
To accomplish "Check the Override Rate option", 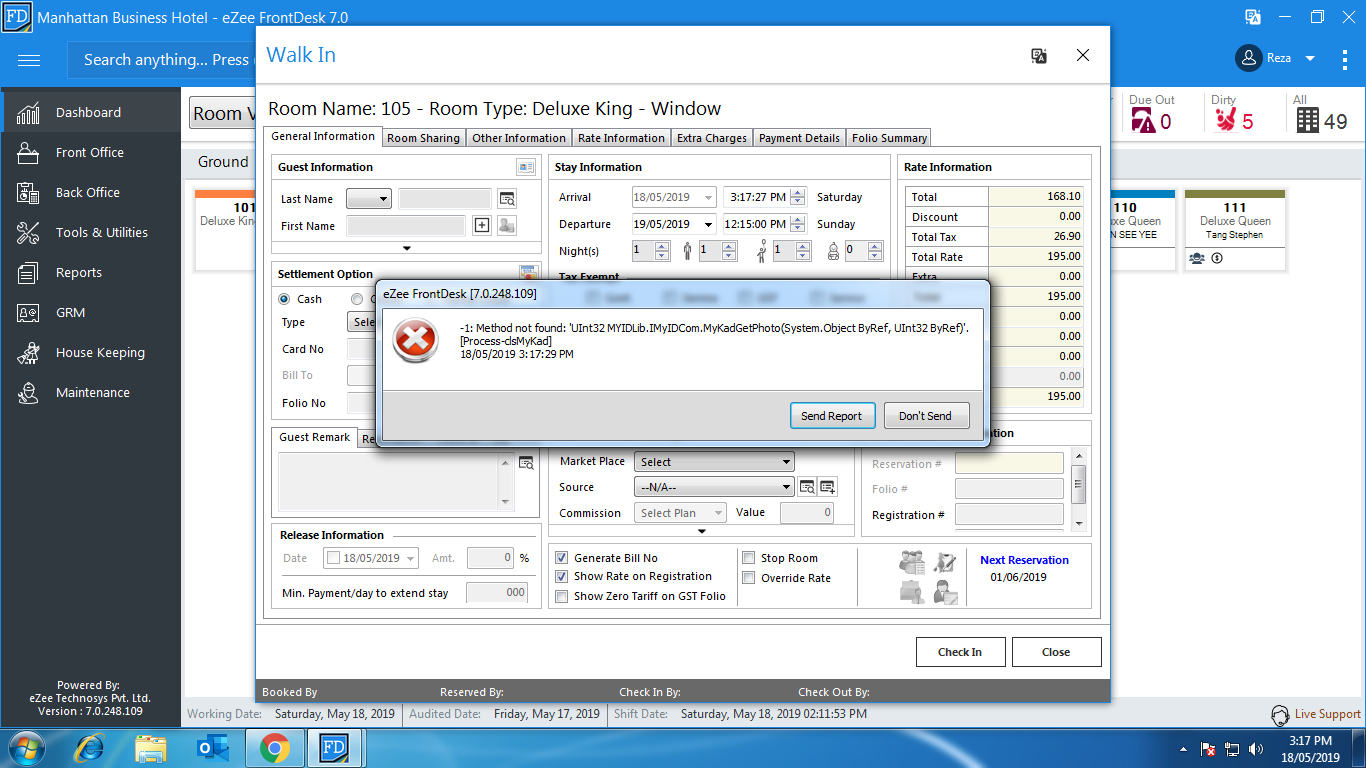I will (749, 578).
